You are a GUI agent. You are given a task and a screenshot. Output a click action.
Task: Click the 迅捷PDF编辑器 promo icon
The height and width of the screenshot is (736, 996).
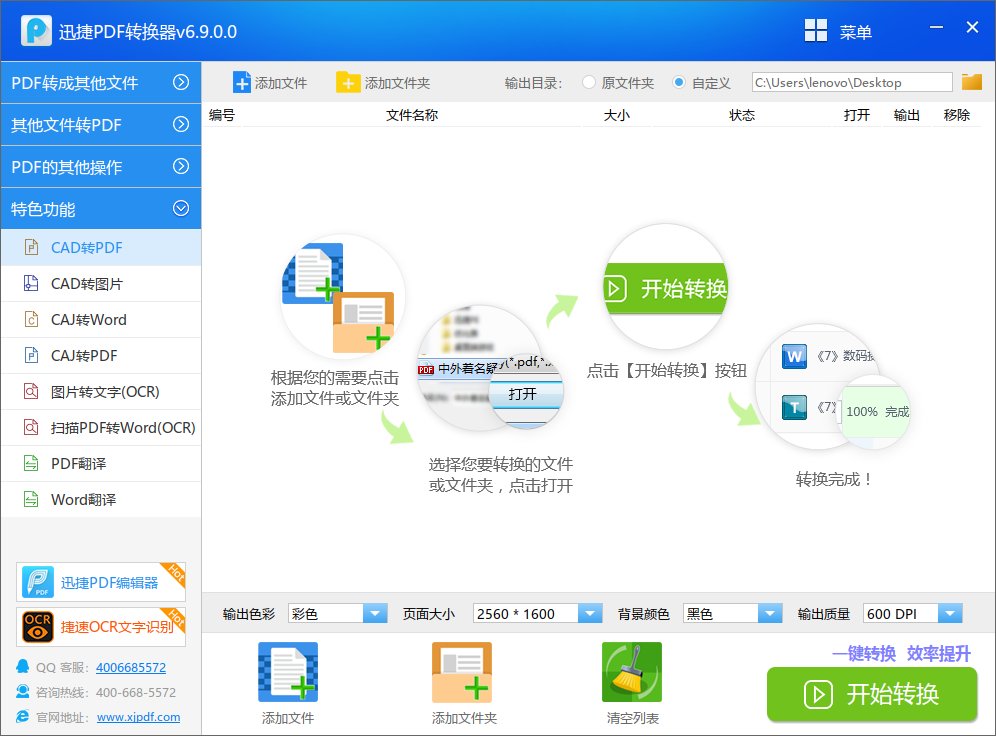pos(37,582)
